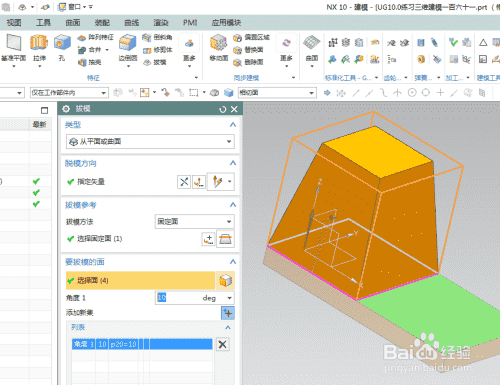Select the 修剪体 trim body tool
The image size is (500, 385).
tap(157, 50)
